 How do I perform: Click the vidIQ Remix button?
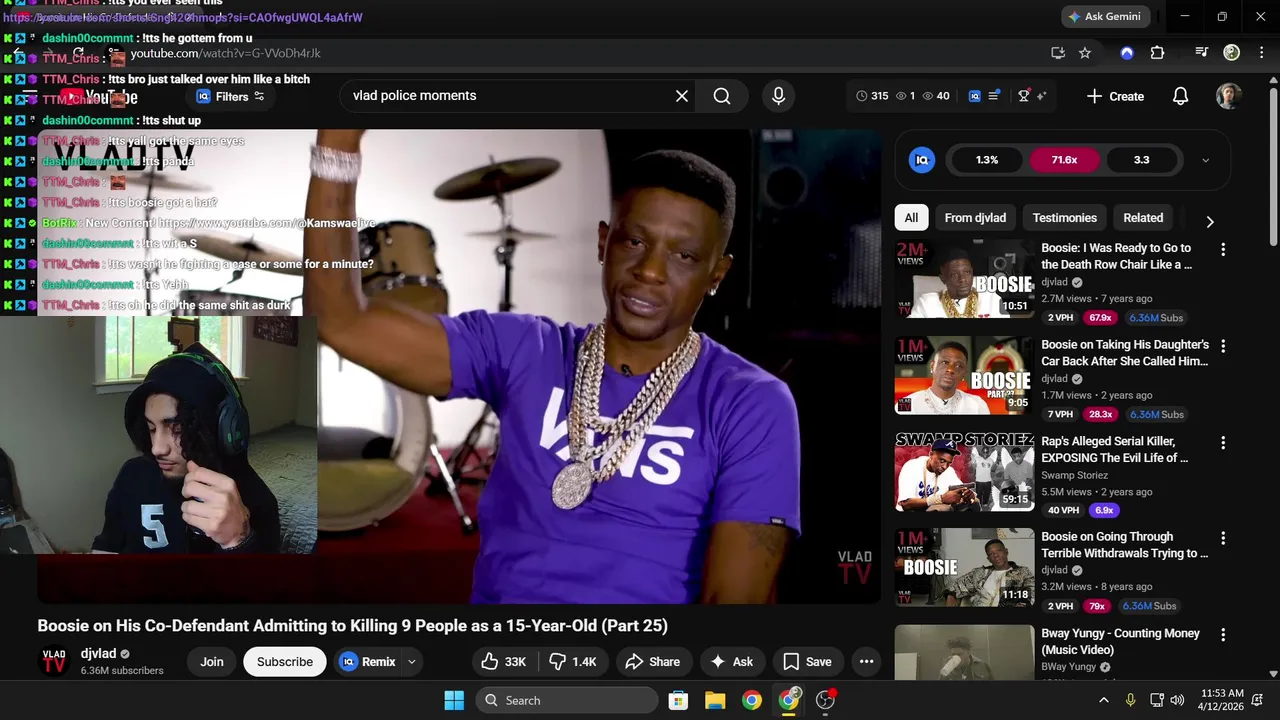click(x=368, y=662)
